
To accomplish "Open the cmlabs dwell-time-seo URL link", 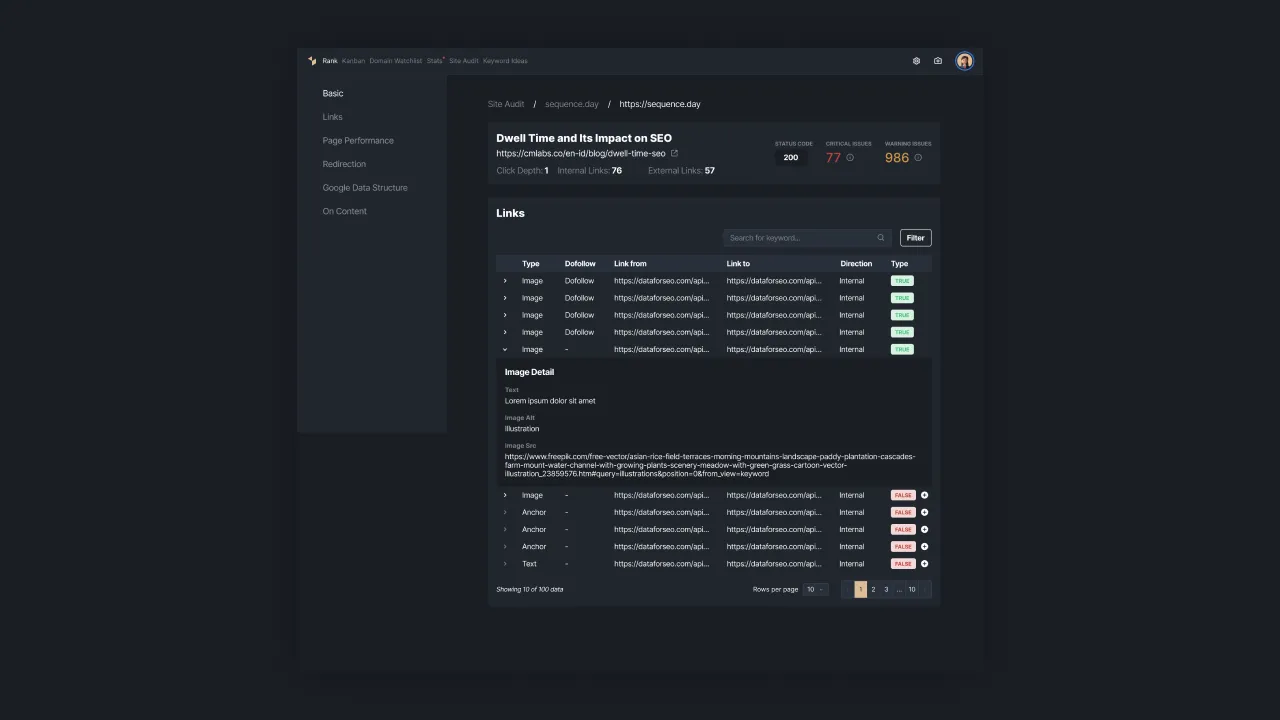I will point(581,154).
